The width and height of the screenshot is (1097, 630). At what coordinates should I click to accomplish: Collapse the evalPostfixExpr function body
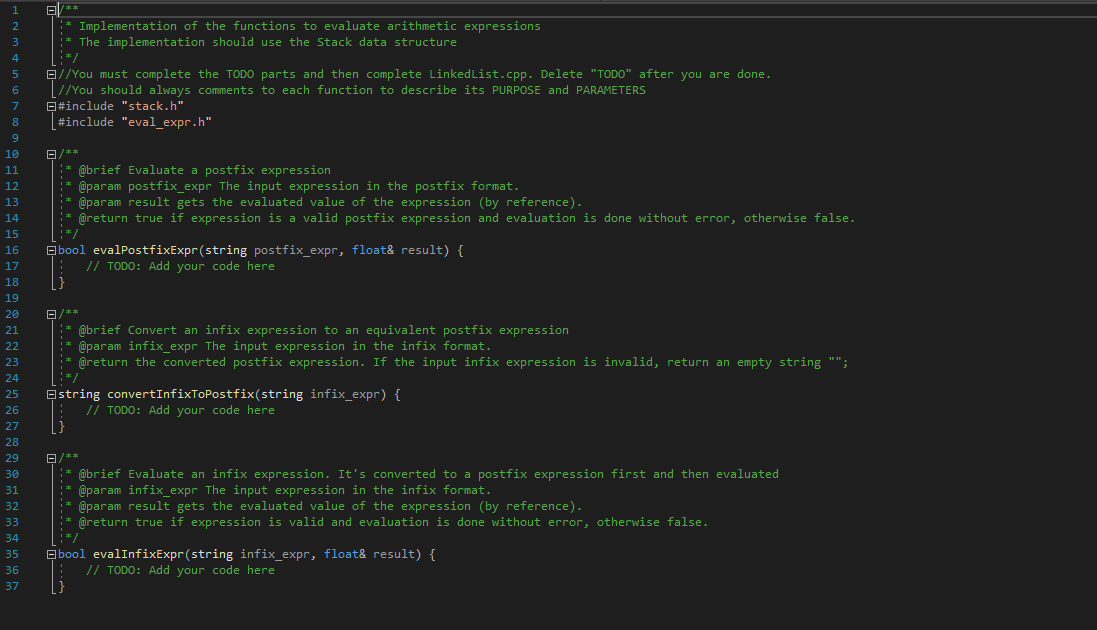[51, 251]
